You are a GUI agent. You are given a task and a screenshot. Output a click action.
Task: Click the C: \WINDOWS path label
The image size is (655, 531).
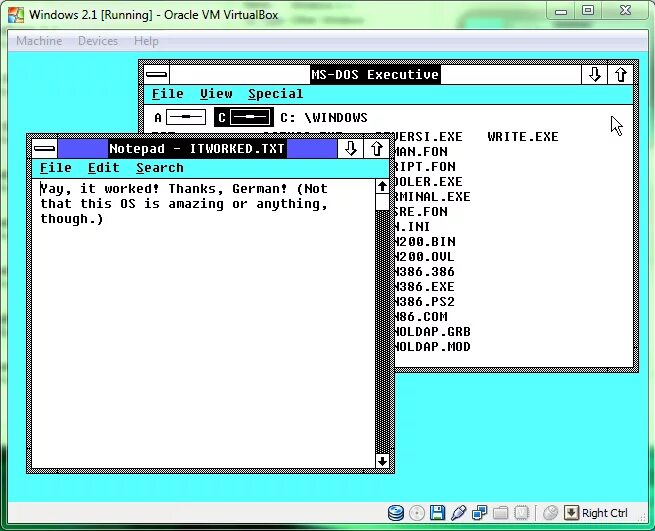pos(324,118)
